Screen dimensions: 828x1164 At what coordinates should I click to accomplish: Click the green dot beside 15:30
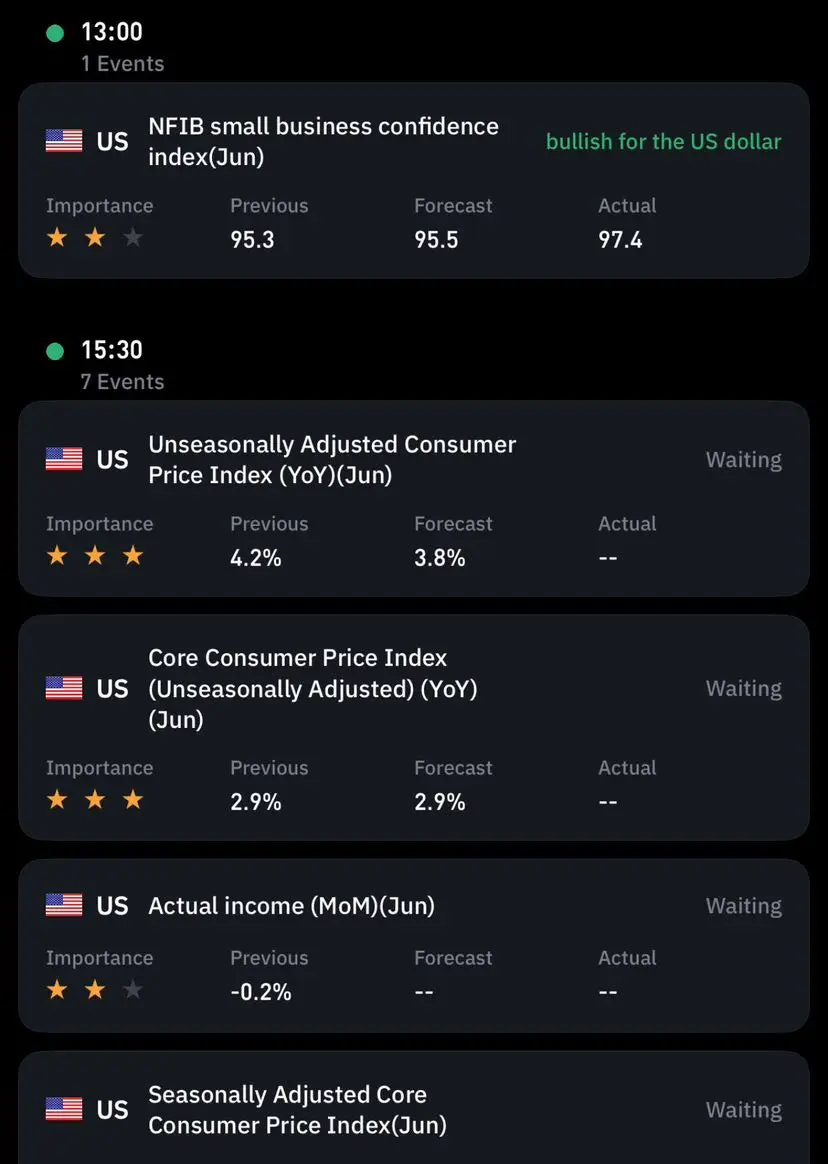[55, 350]
